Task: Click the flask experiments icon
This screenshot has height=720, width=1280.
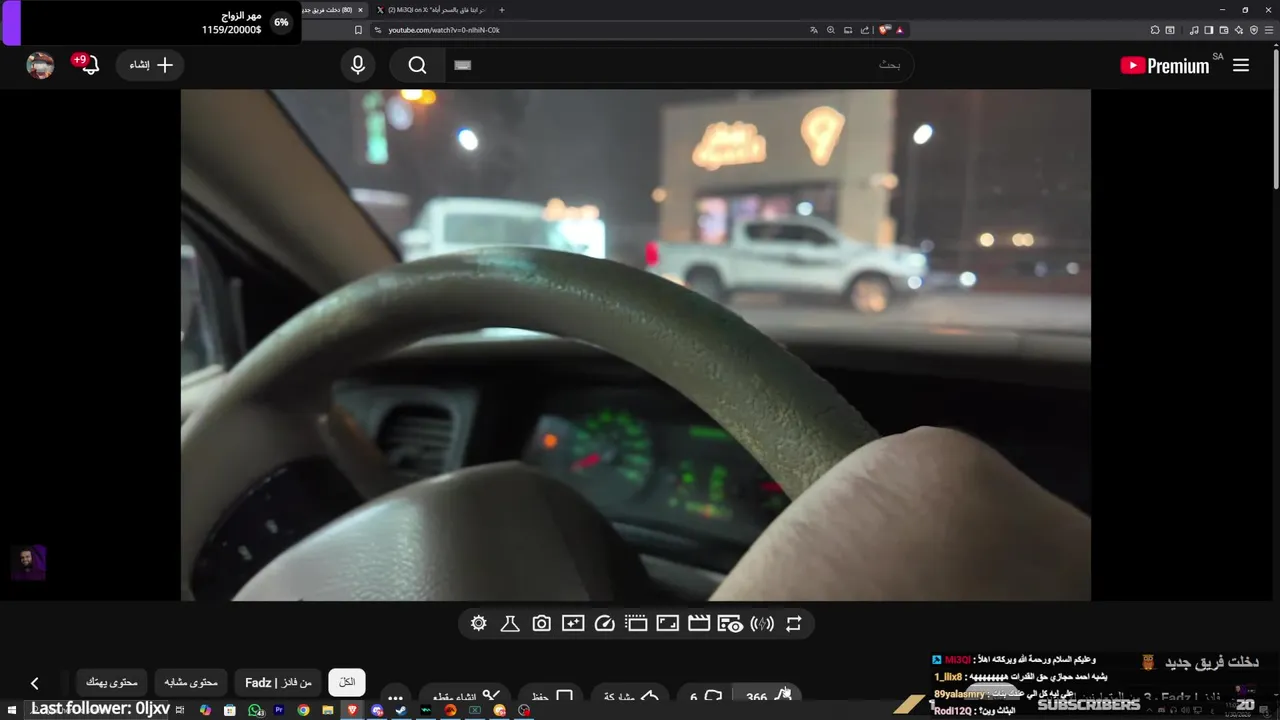Action: coord(510,624)
